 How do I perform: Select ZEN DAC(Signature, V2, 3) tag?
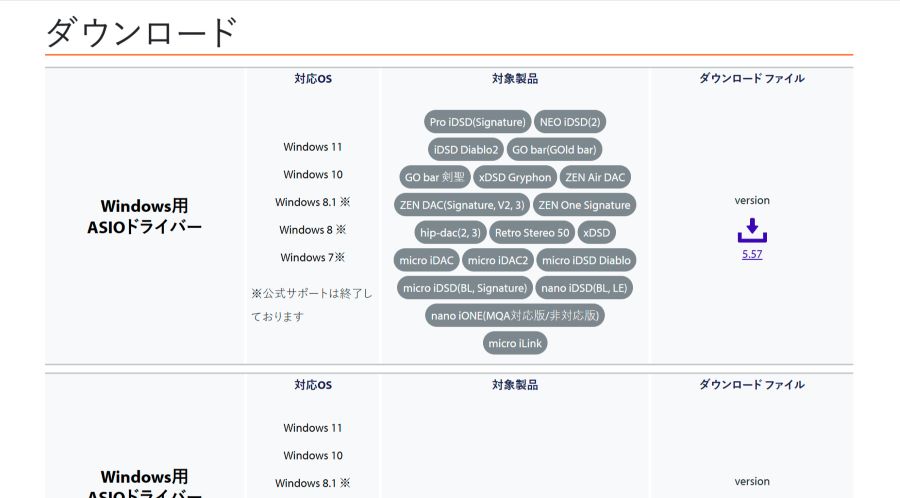462,205
